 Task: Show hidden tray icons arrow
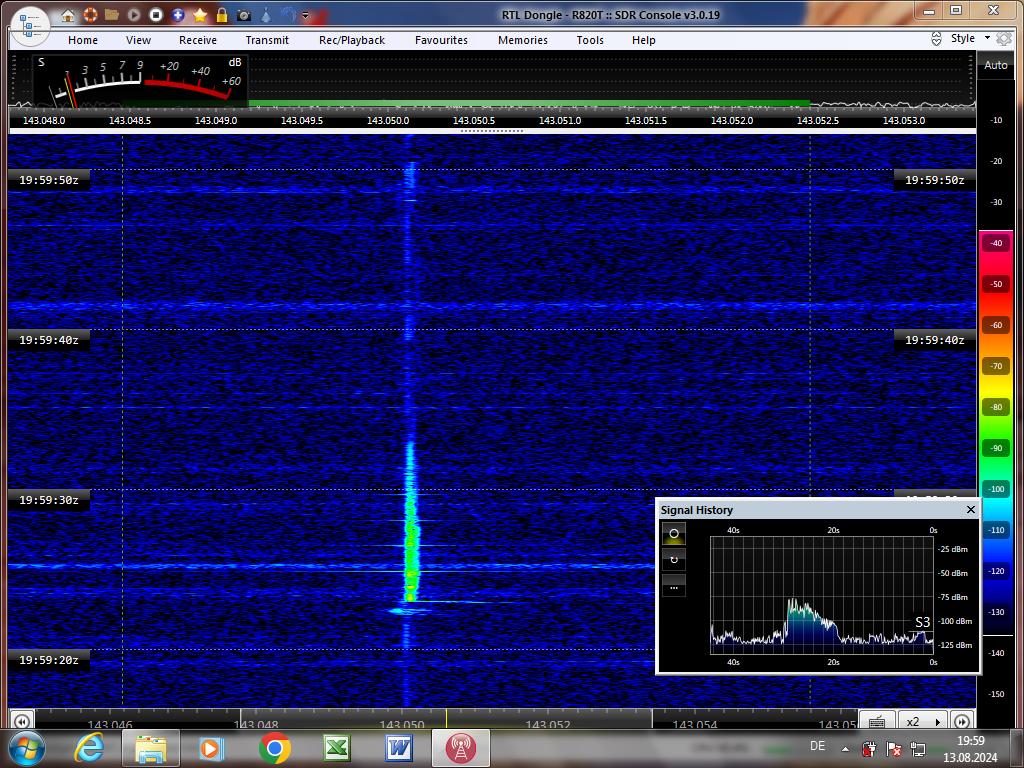(x=845, y=749)
